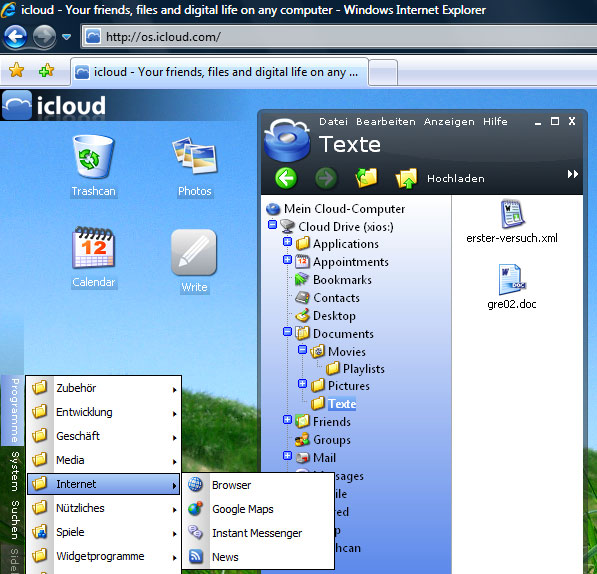Expand the Pictures folder node

click(302, 384)
